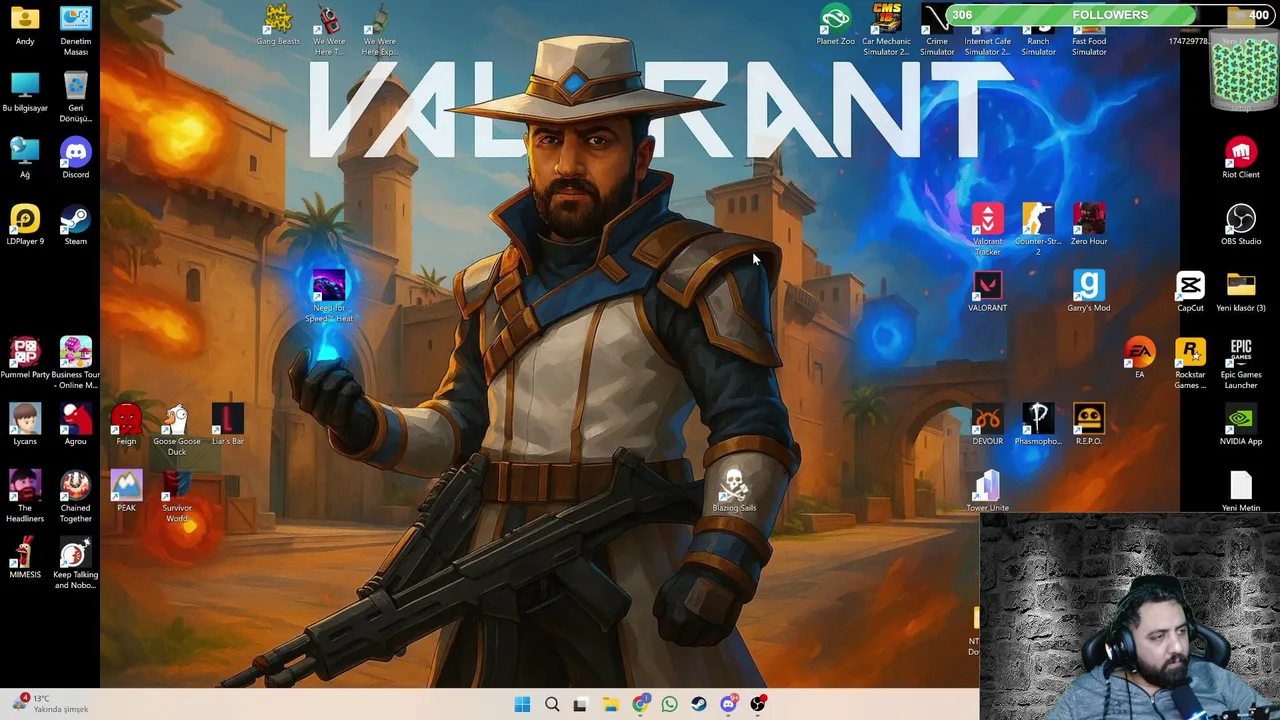
Task: Open Google Chrome from the taskbar
Action: (640, 705)
